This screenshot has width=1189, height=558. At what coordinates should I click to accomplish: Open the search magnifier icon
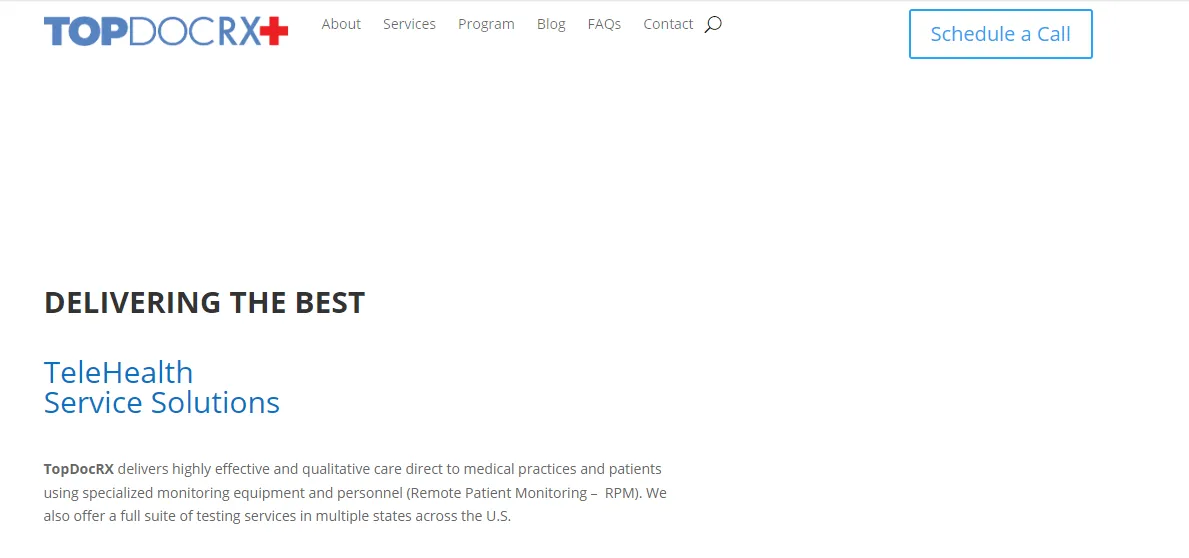(x=713, y=24)
